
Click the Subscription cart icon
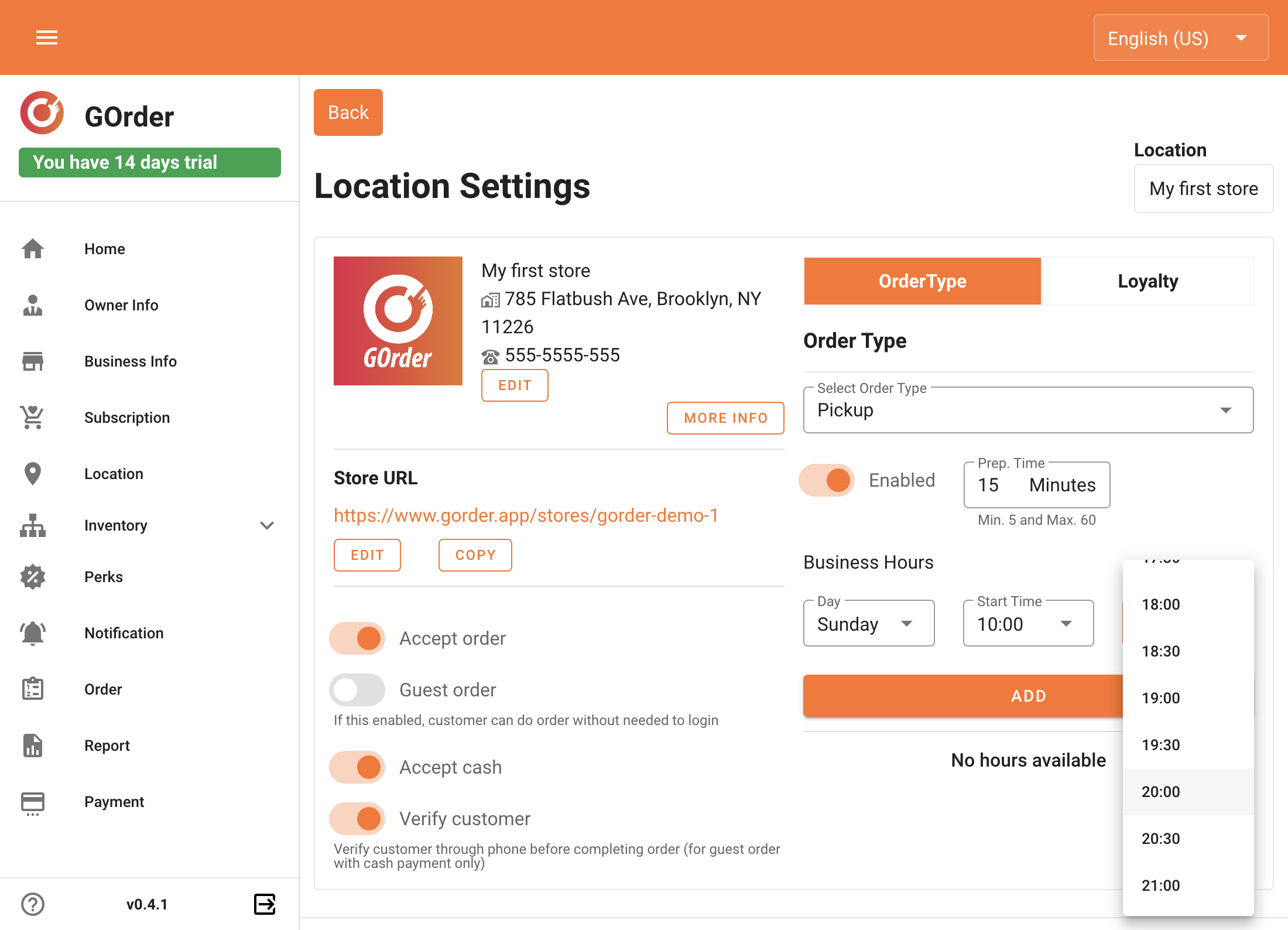(33, 418)
